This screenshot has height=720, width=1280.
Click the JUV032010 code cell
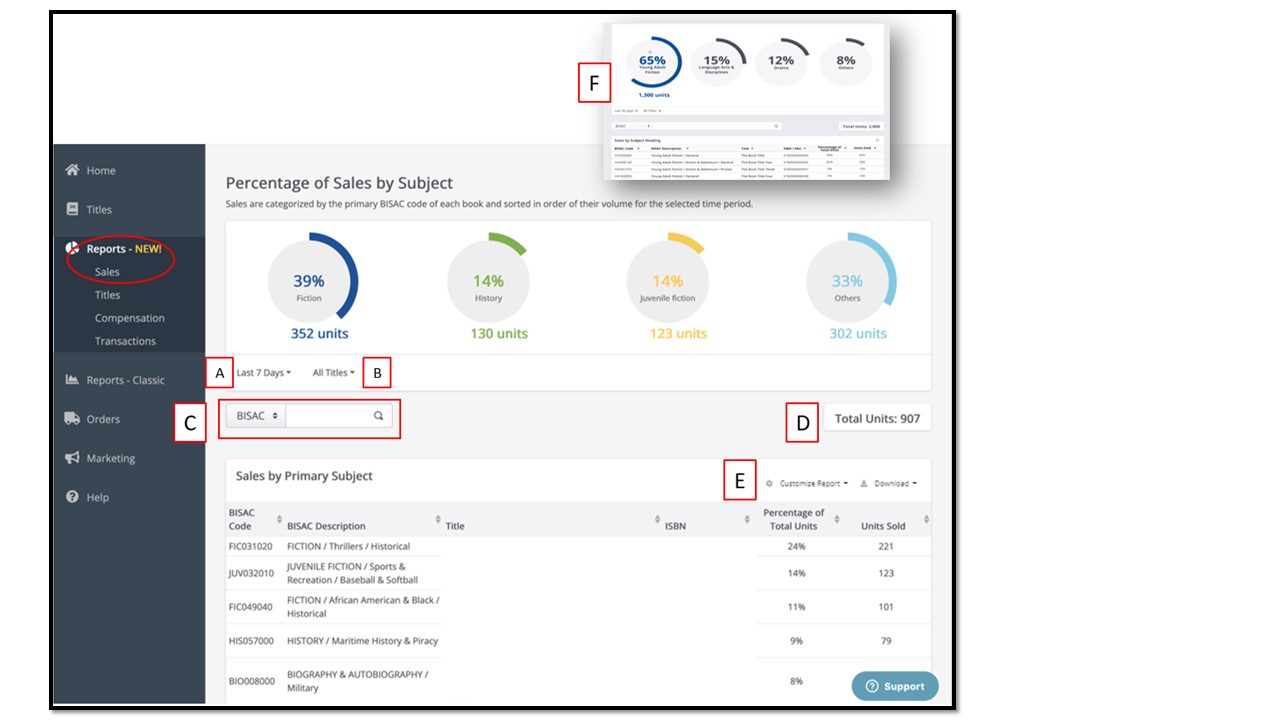[251, 573]
